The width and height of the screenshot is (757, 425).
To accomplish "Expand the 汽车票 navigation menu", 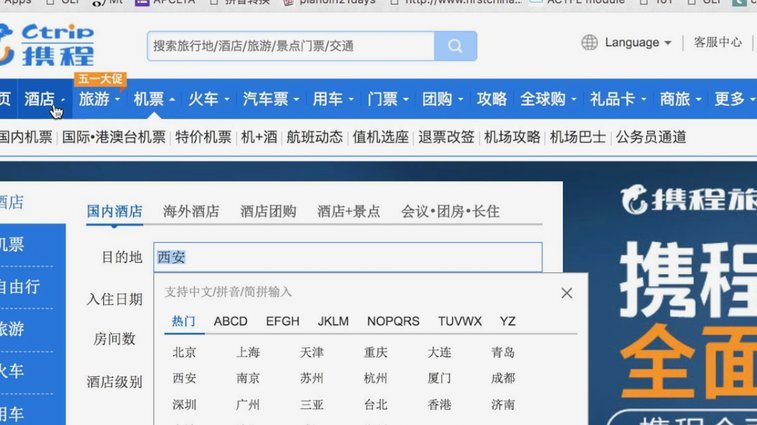I will [x=271, y=99].
